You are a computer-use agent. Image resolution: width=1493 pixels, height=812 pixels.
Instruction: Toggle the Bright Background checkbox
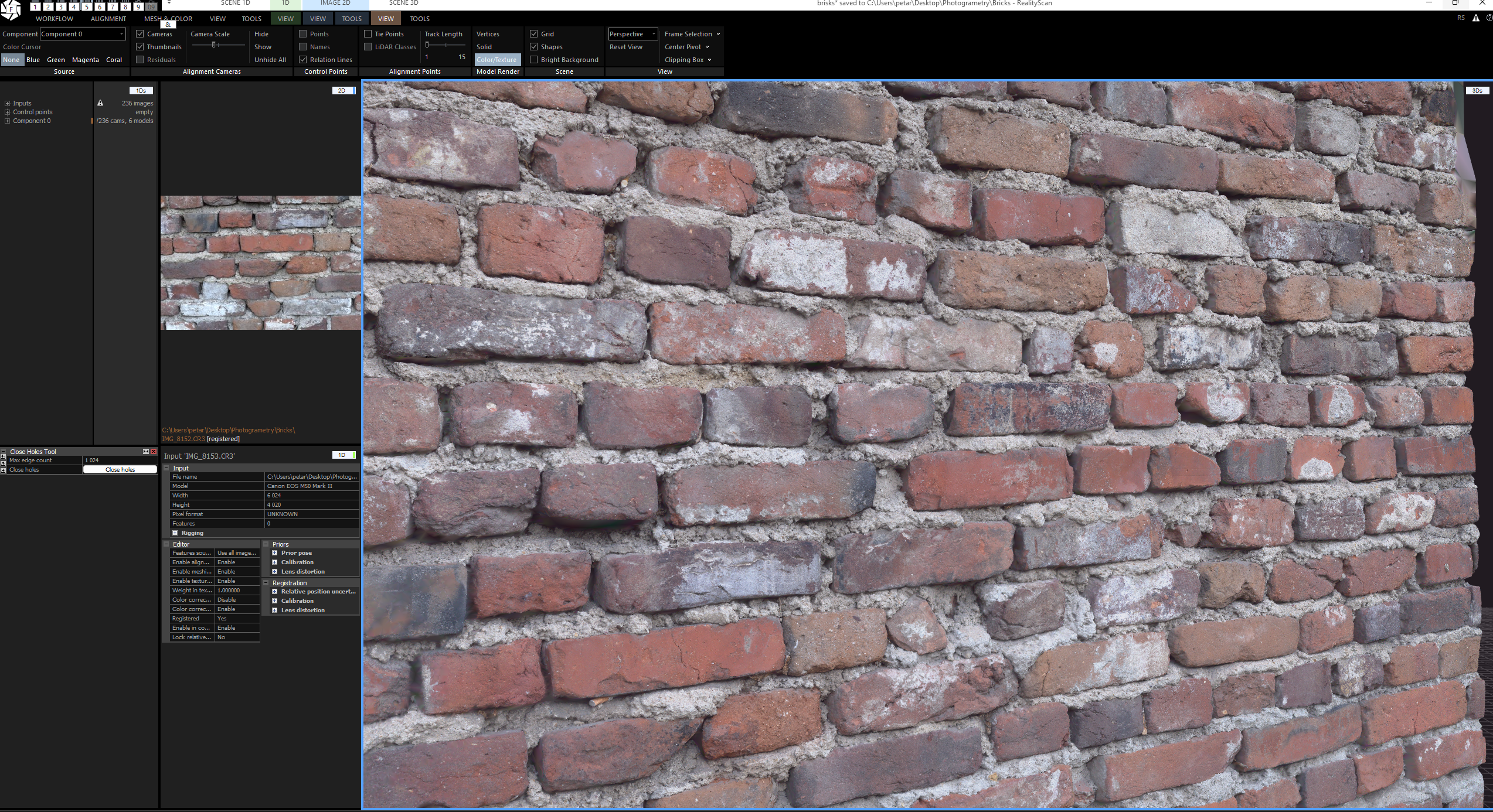point(534,60)
